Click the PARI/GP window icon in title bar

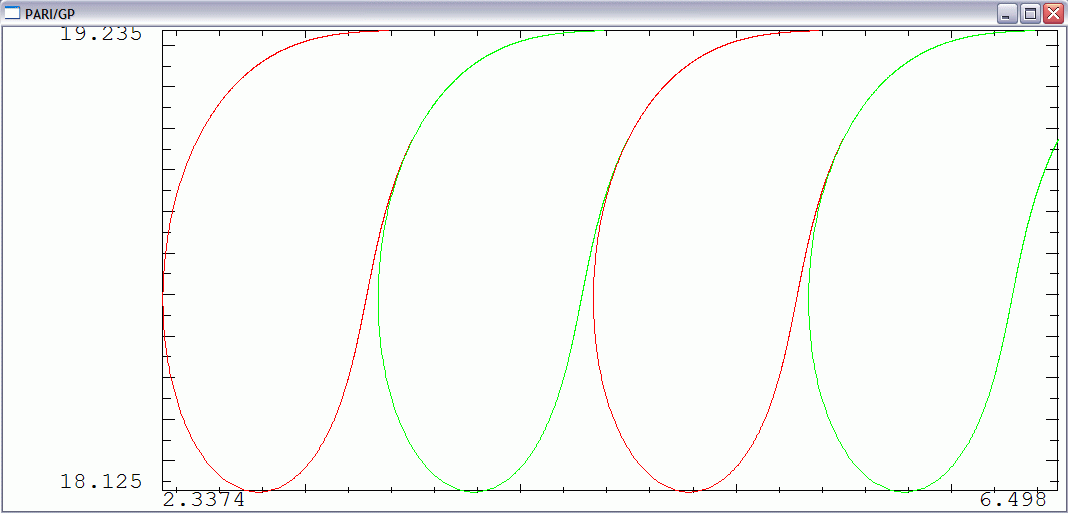[12, 12]
